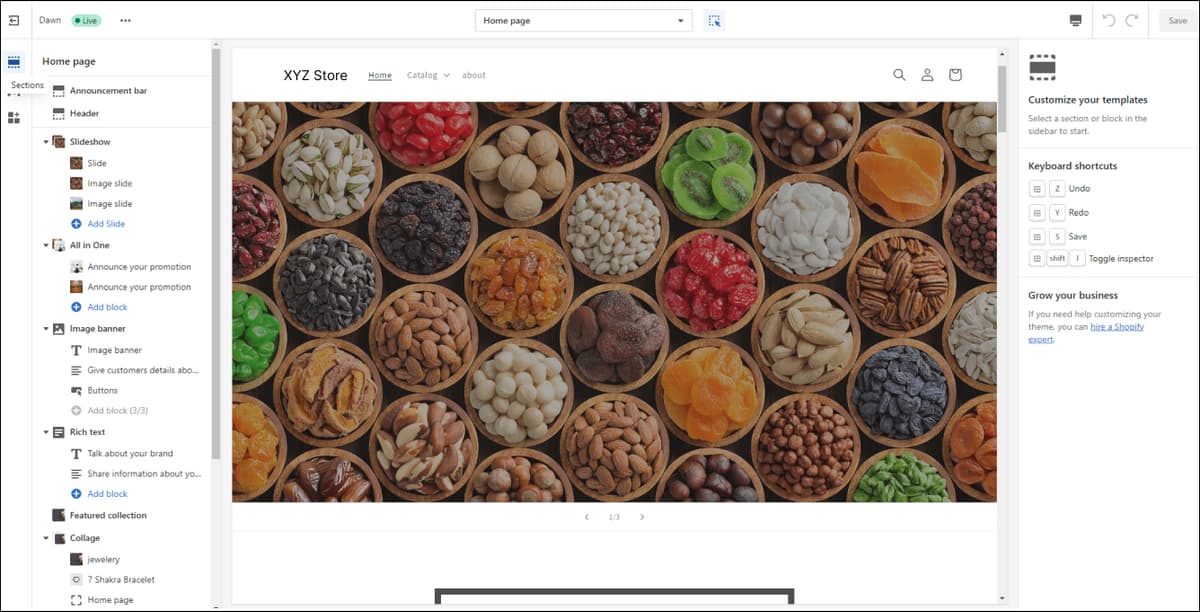Select the Header section icon
1200x612 pixels.
[x=59, y=114]
